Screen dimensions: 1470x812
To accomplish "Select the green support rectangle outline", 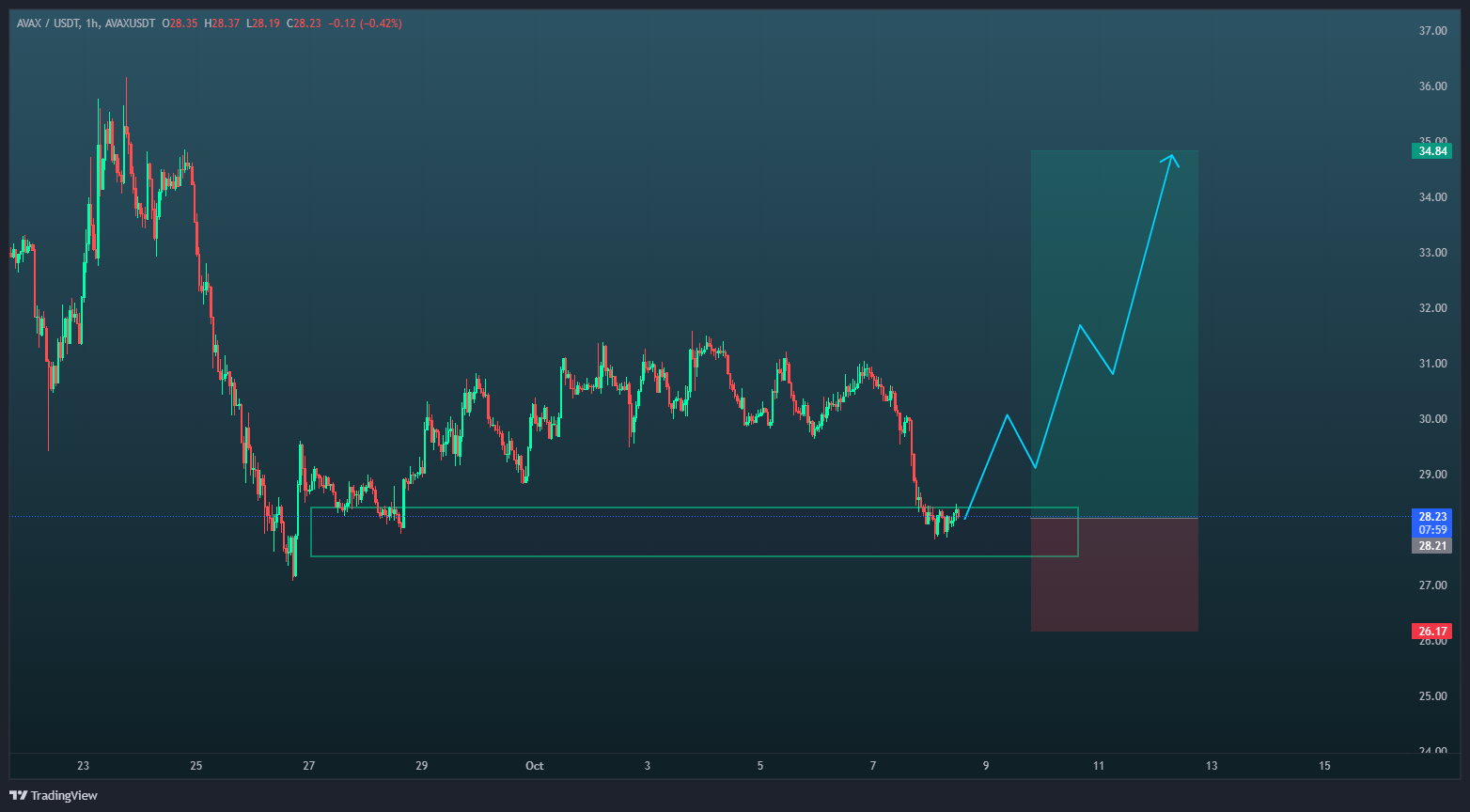I will [658, 555].
